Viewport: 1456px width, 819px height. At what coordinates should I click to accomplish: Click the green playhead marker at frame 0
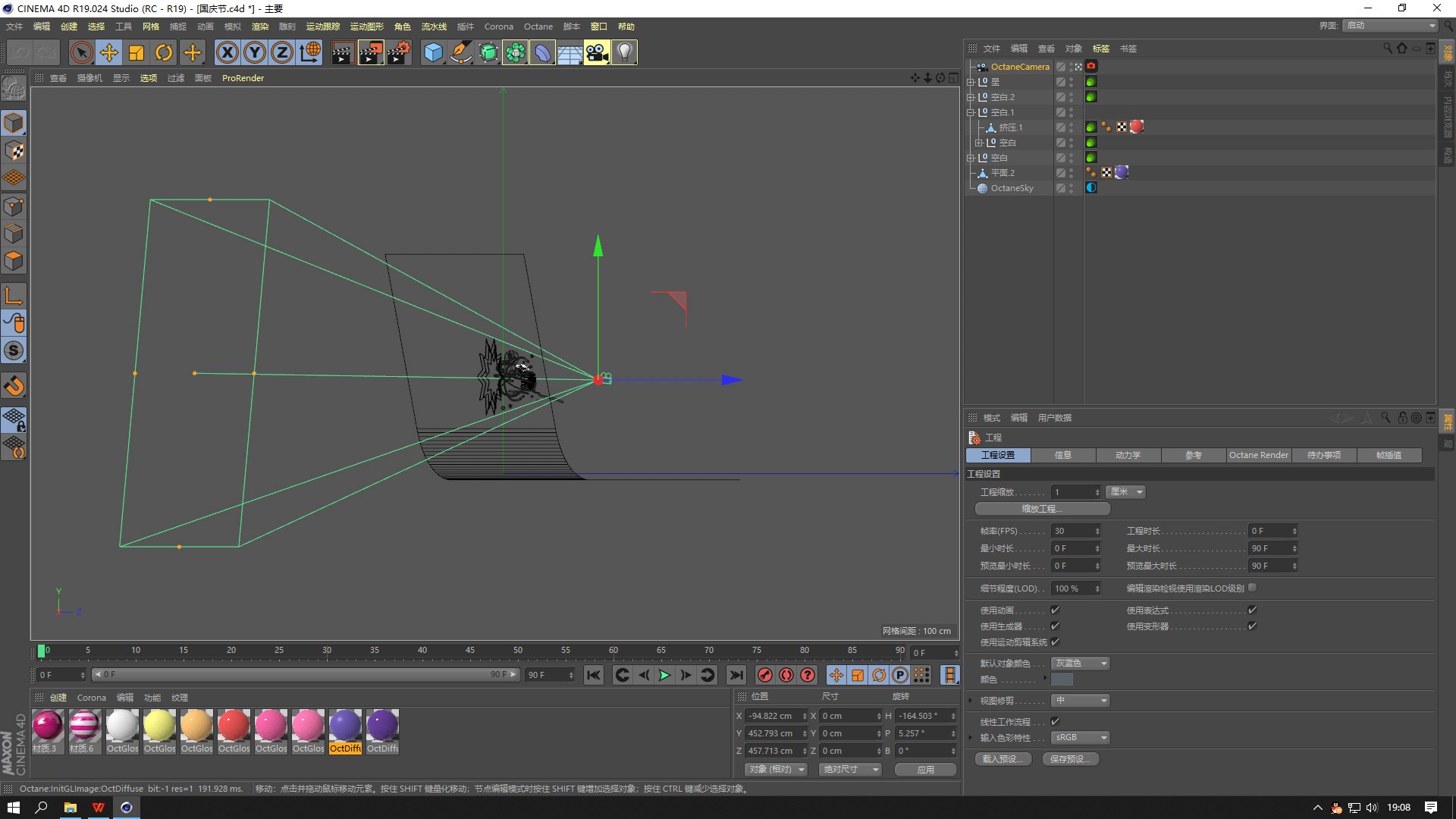(x=41, y=651)
